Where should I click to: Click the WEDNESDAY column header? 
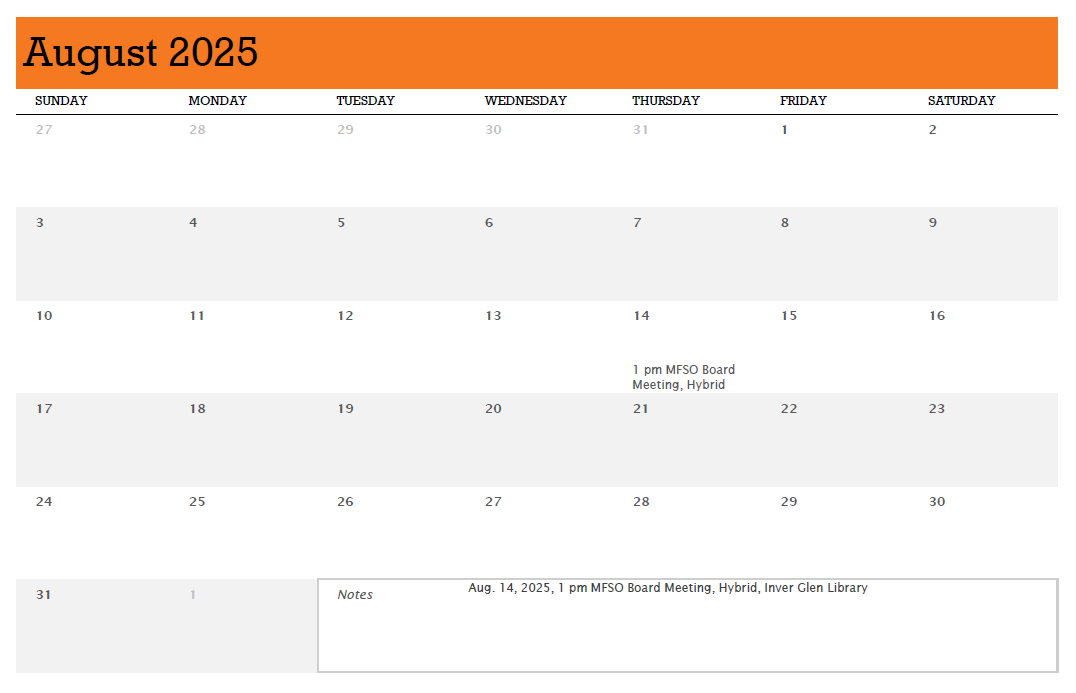[525, 101]
